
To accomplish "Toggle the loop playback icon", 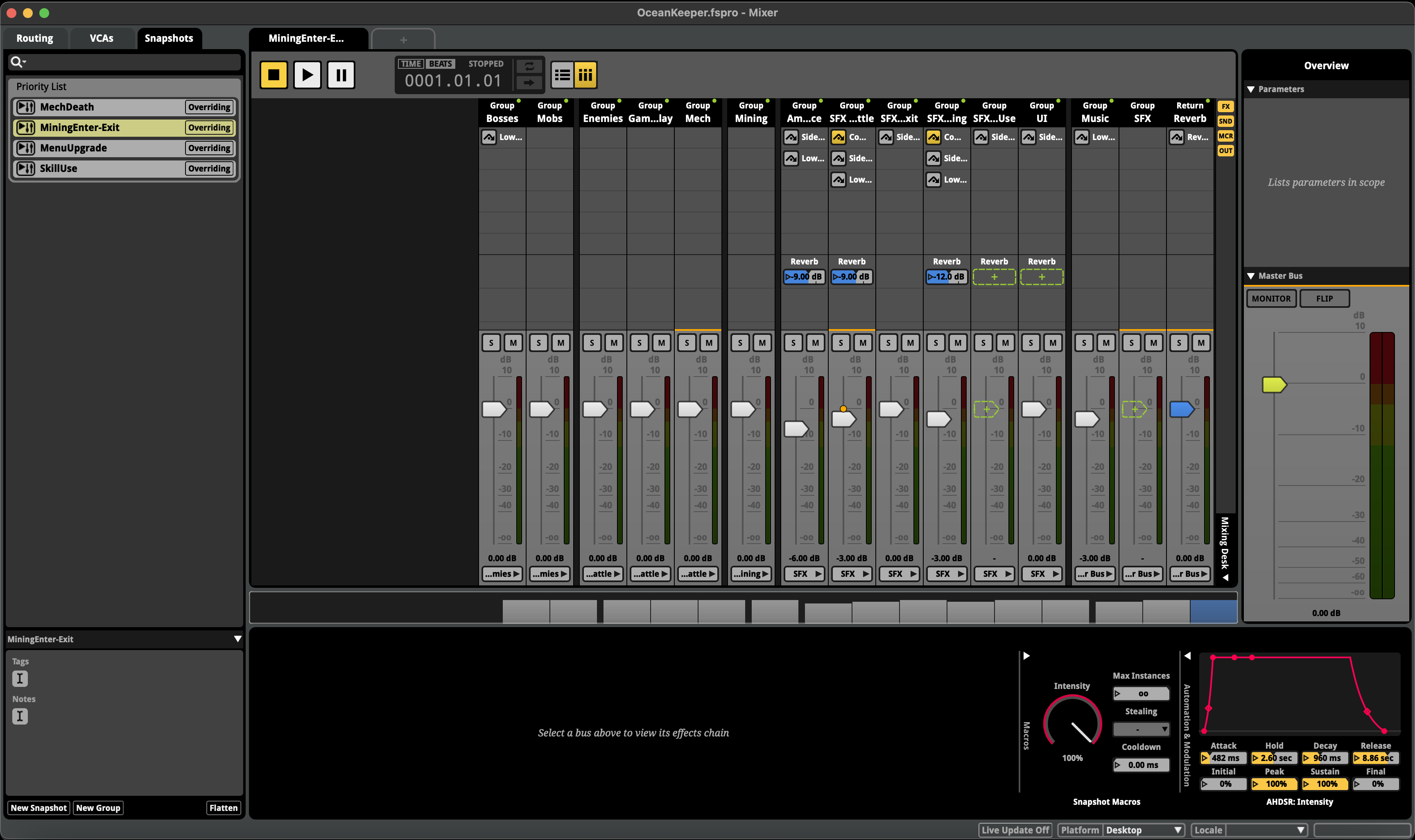I will (529, 66).
